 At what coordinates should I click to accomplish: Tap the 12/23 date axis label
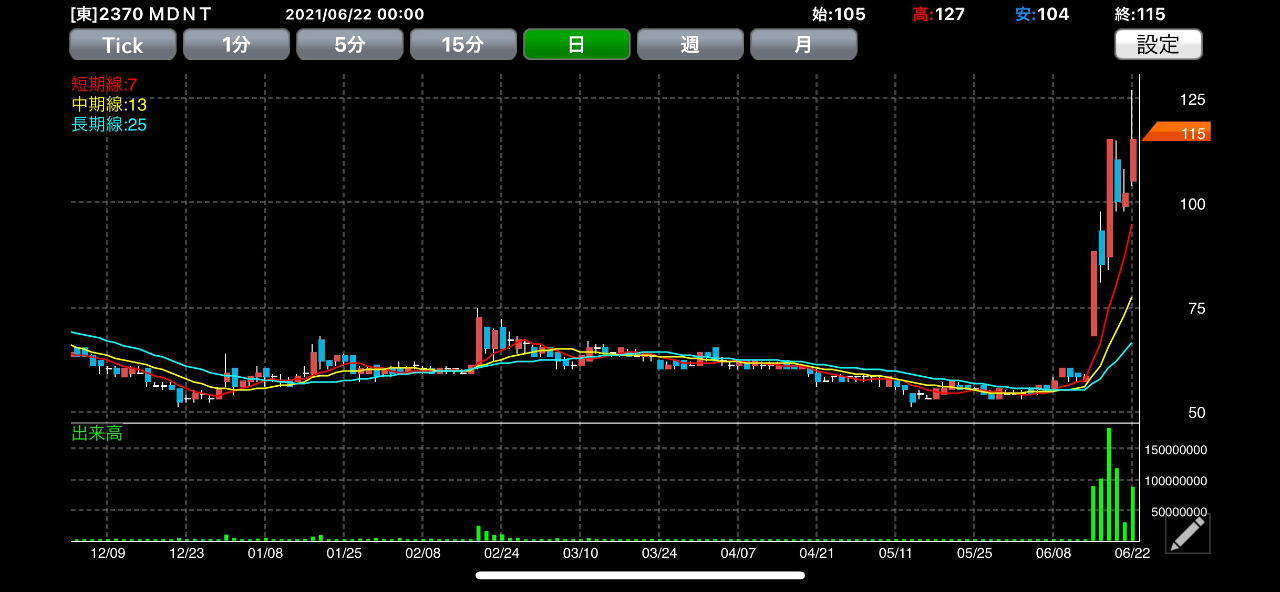coord(186,553)
